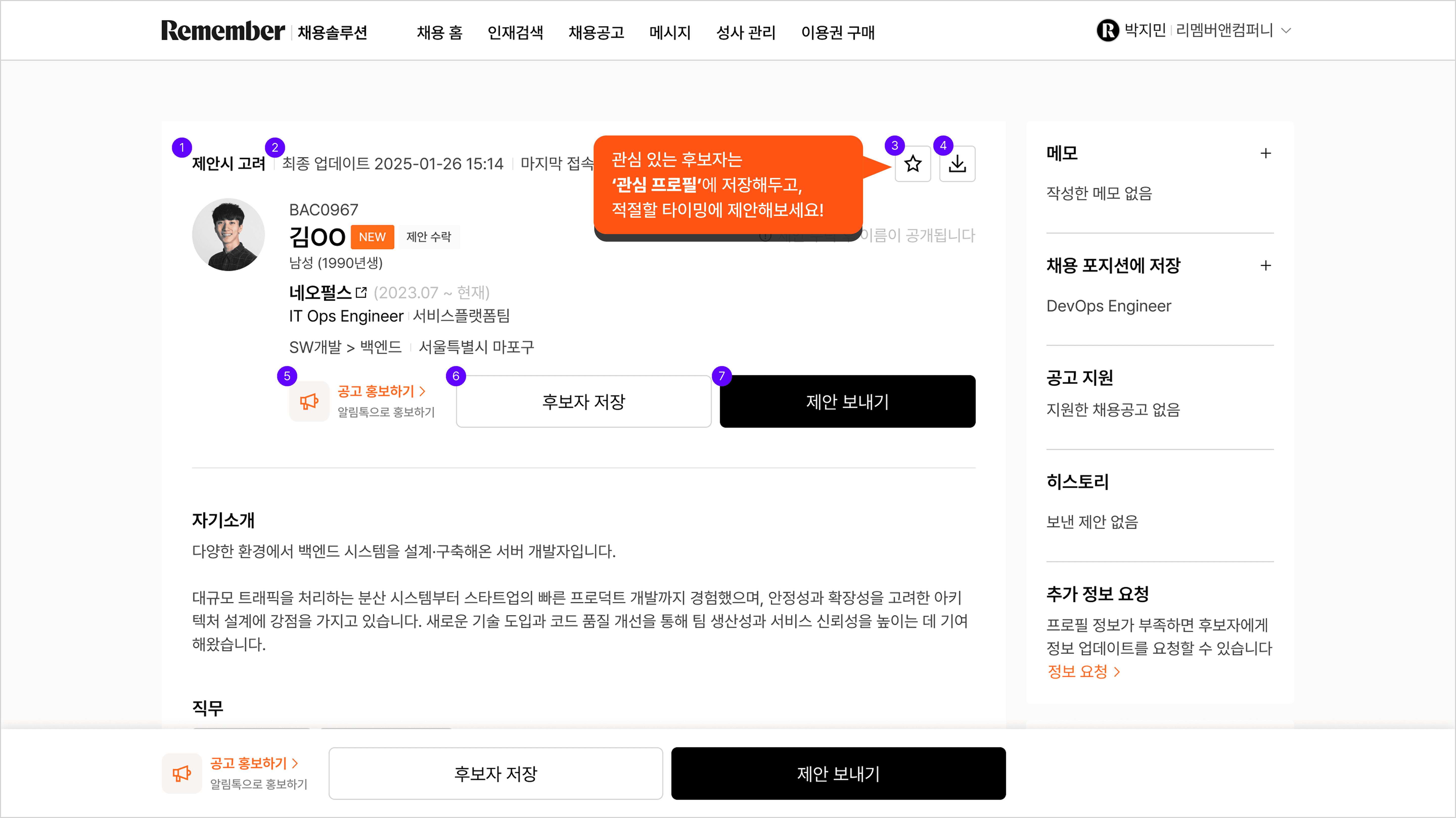The image size is (1456, 818).
Task: Click the candidate ID BAC0967
Action: 323,210
